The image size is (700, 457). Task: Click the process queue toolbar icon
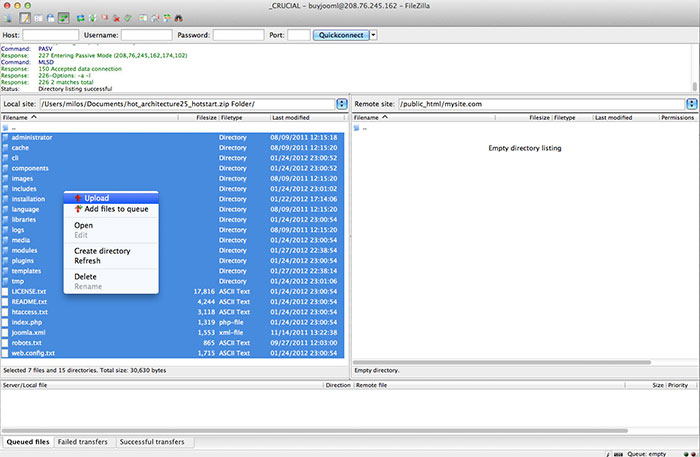click(92, 18)
